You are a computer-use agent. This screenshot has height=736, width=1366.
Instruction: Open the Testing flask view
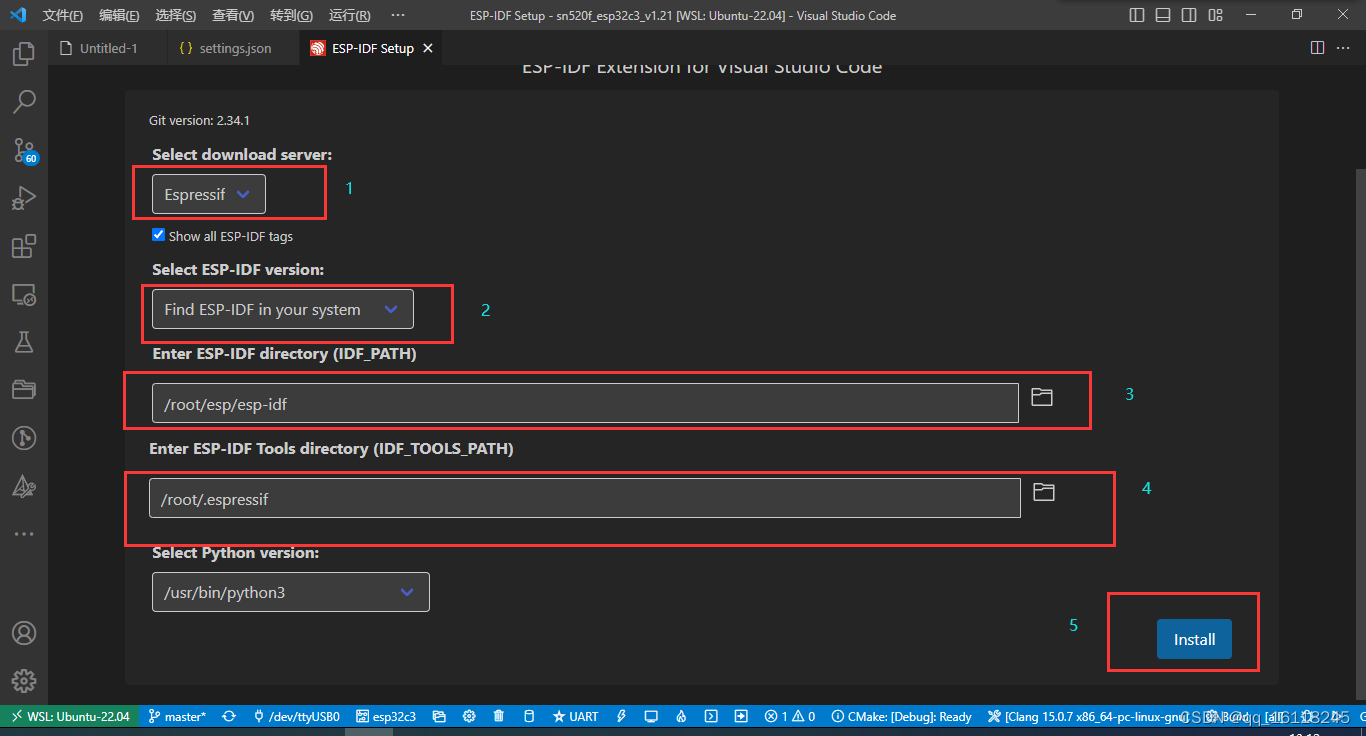pos(24,342)
